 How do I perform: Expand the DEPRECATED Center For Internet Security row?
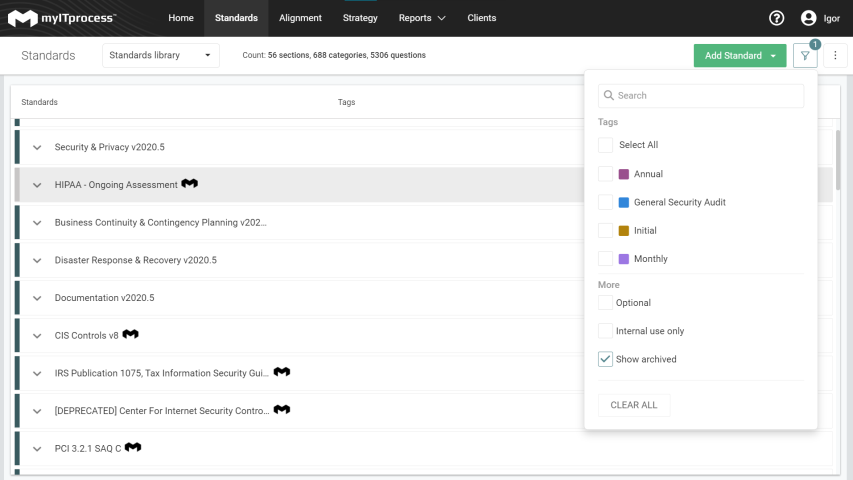[37, 411]
